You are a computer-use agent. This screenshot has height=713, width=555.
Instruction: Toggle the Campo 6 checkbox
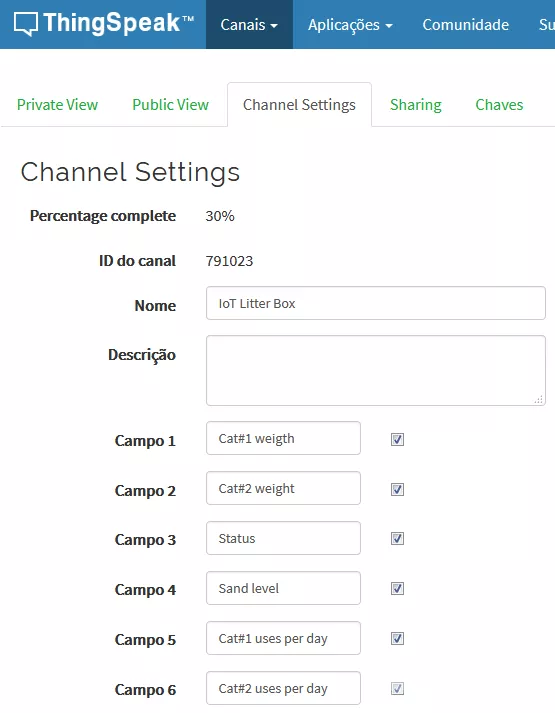tap(397, 688)
